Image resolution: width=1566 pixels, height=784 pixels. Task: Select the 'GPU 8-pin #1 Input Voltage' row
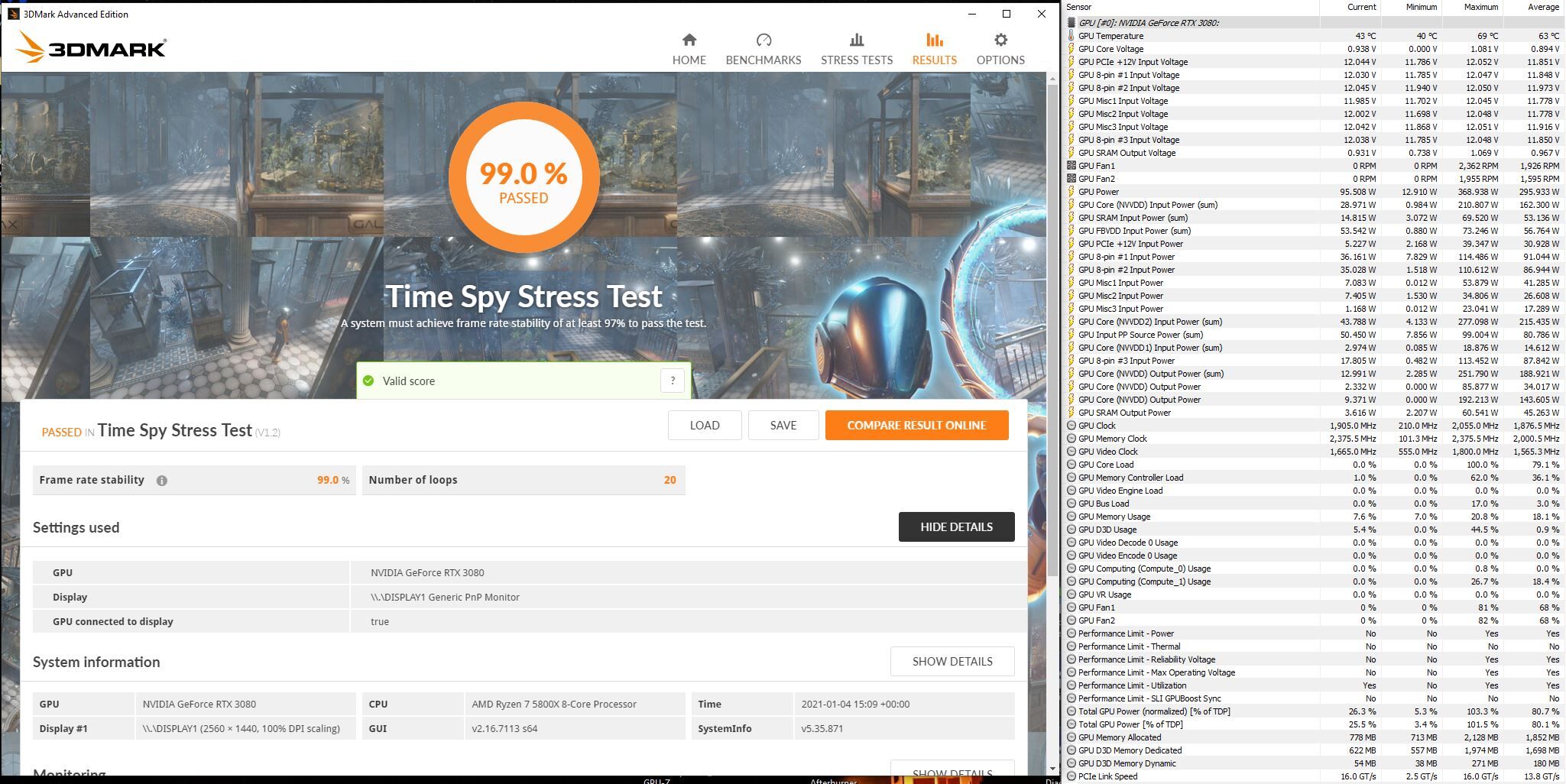(1315, 75)
